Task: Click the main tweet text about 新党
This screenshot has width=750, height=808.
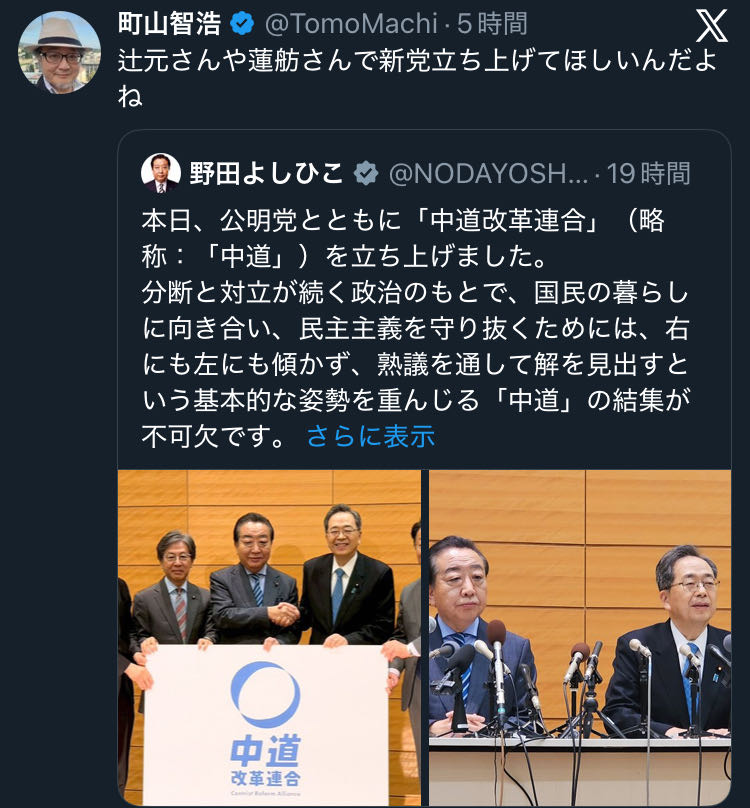Action: (418, 77)
